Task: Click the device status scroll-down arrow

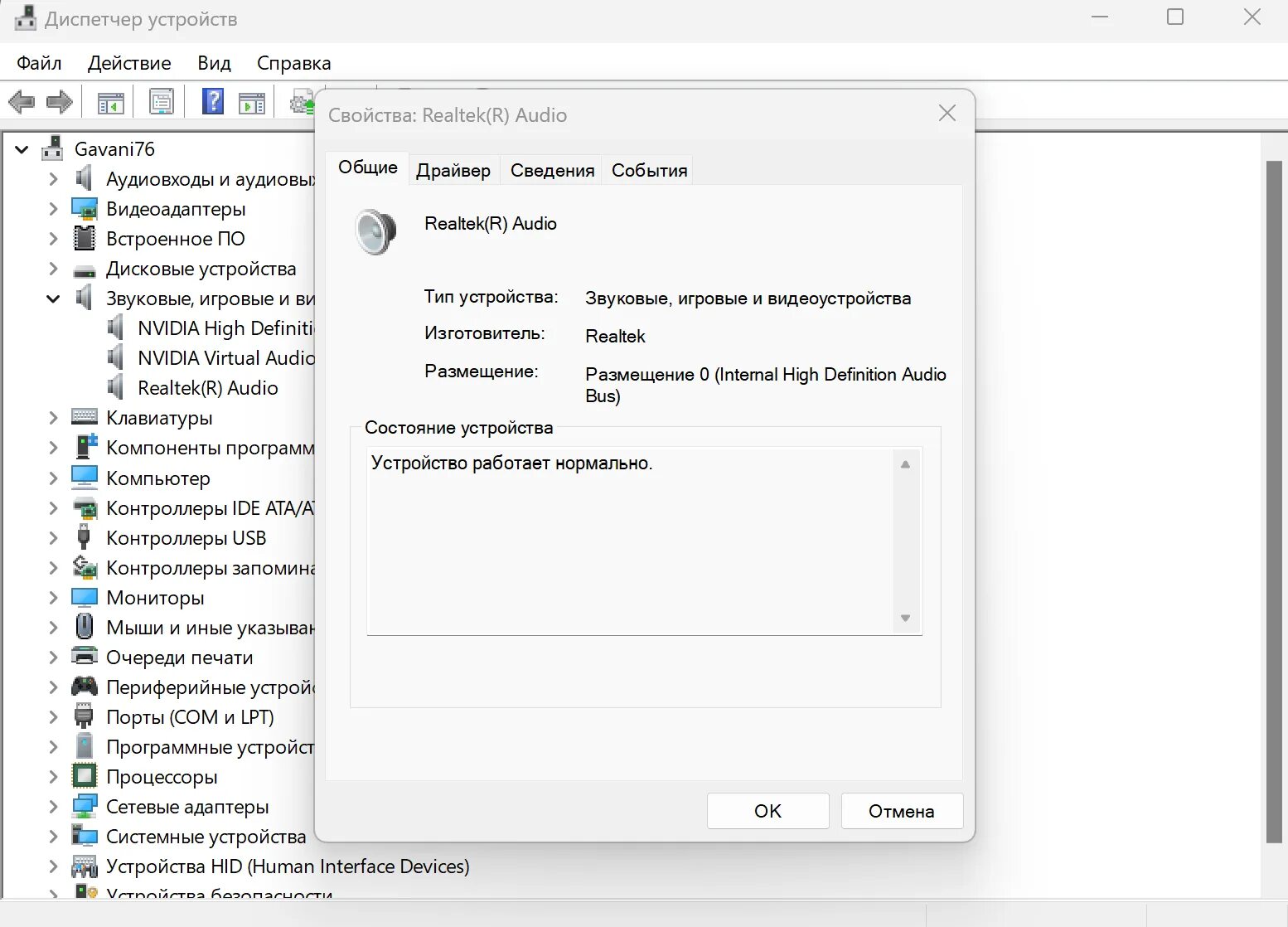Action: [905, 618]
